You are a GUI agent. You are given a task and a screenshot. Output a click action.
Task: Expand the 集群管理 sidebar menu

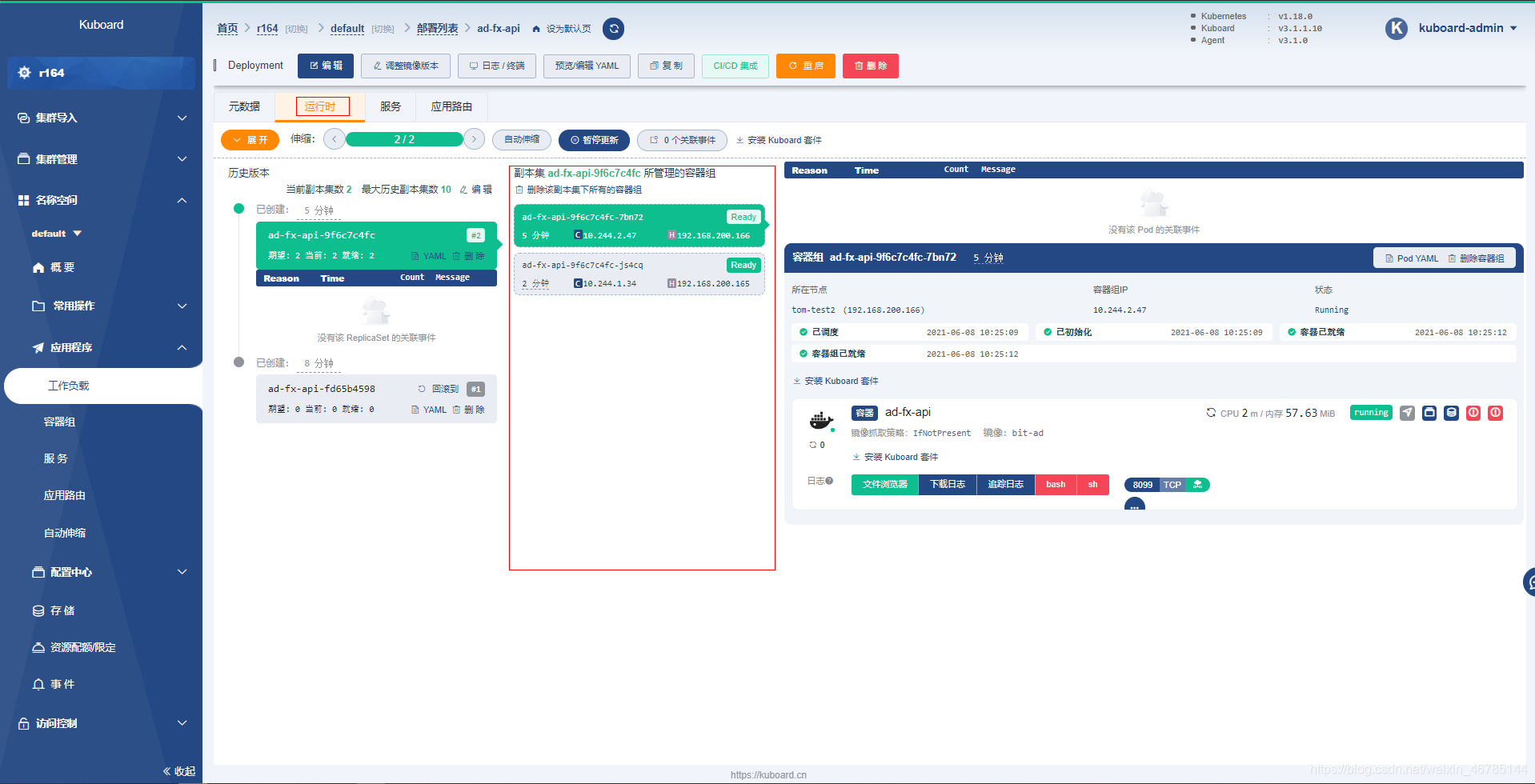101,159
